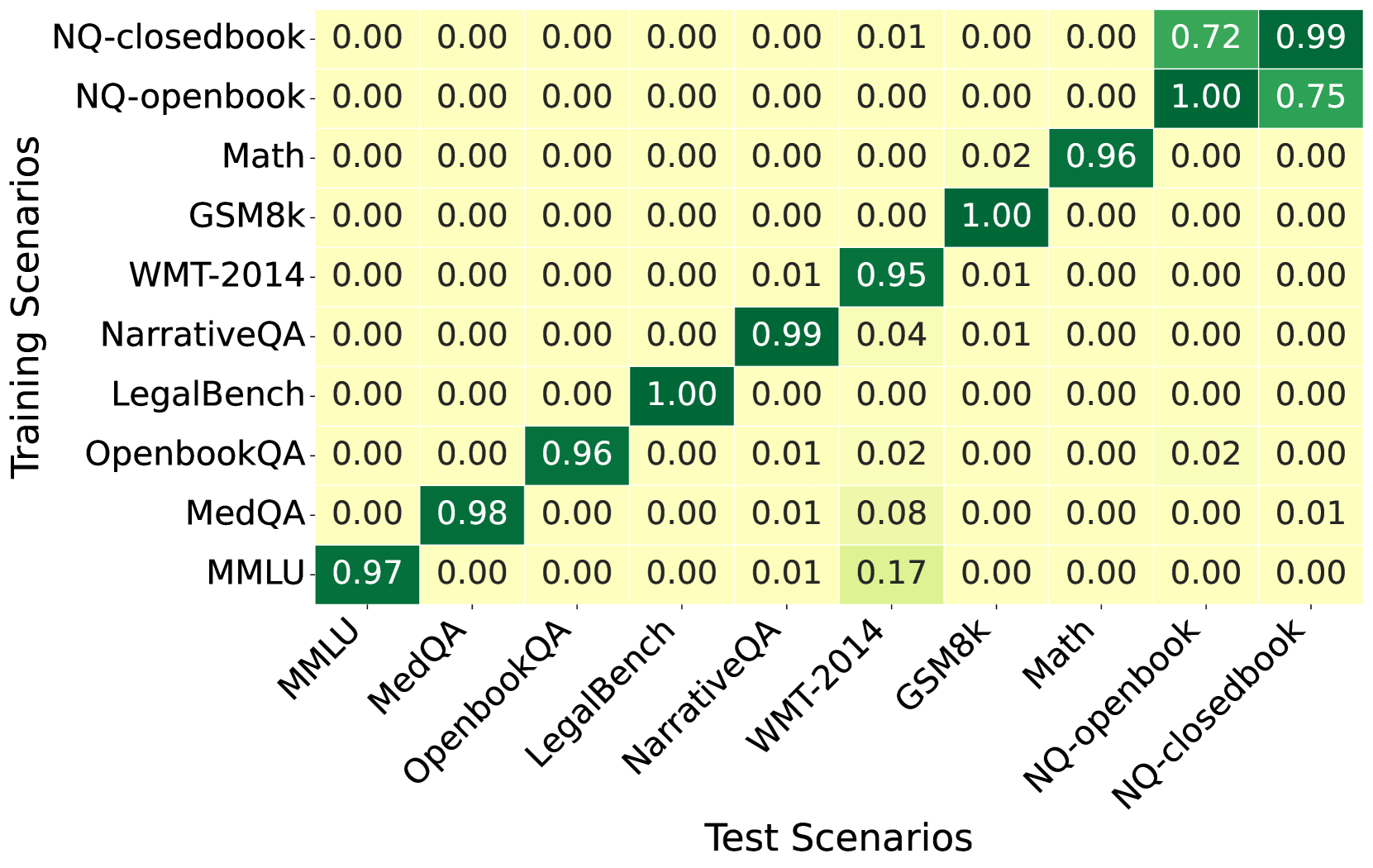Click the "Test Scenarios" x-axis title
1373x868 pixels.
point(838,838)
